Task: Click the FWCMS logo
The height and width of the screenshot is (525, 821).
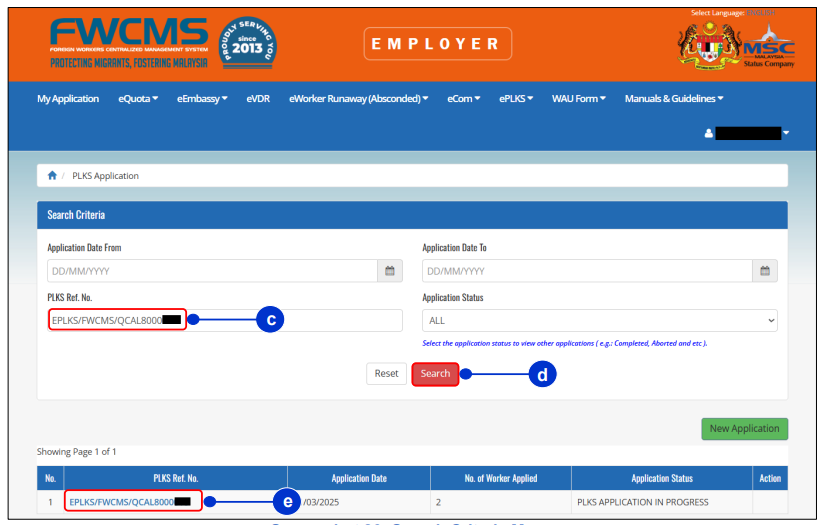Action: click(129, 43)
